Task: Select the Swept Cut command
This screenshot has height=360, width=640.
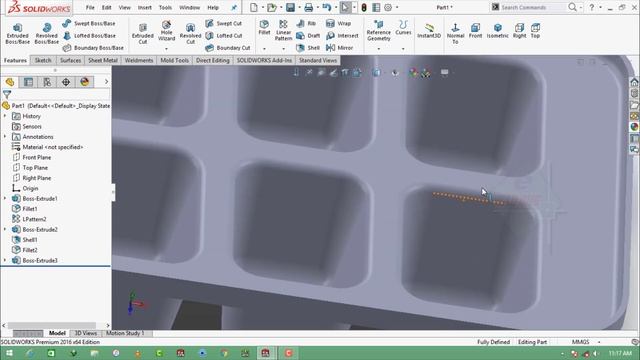Action: coord(224,24)
